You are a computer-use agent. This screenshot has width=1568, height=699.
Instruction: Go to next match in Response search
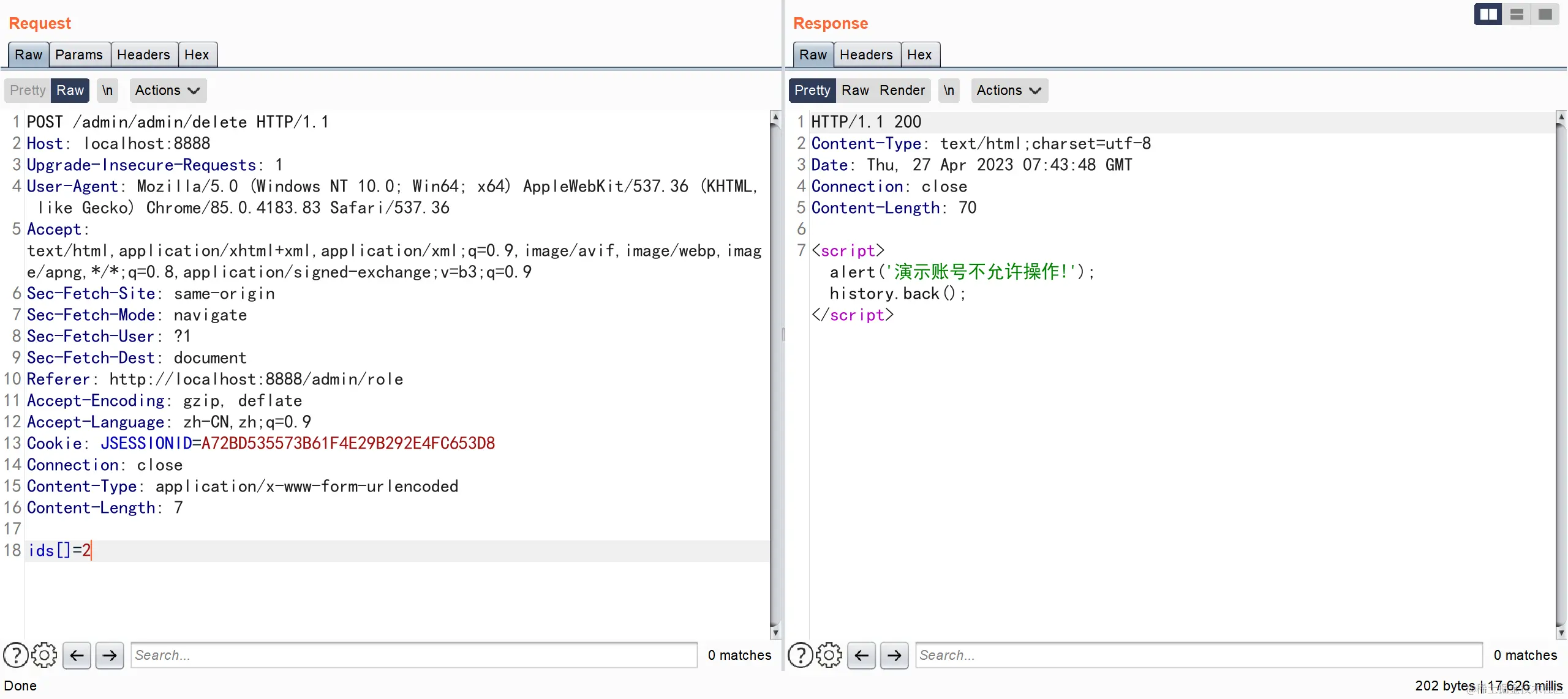[894, 655]
